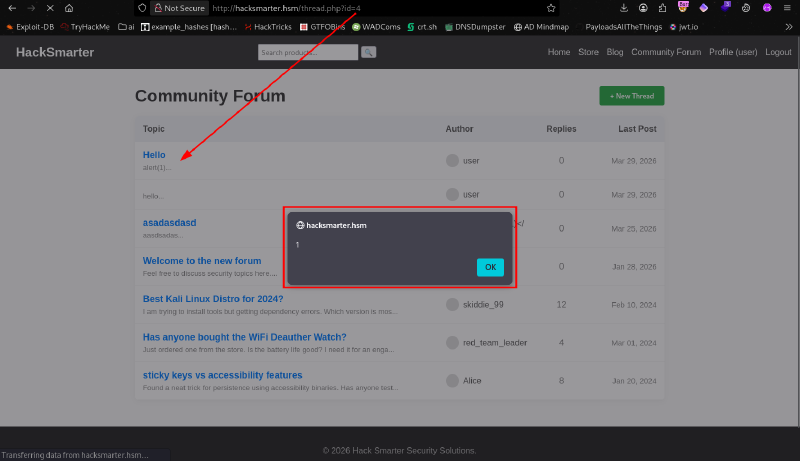Dismiss the alert with OK button
The height and width of the screenshot is (461, 800).
coord(490,267)
